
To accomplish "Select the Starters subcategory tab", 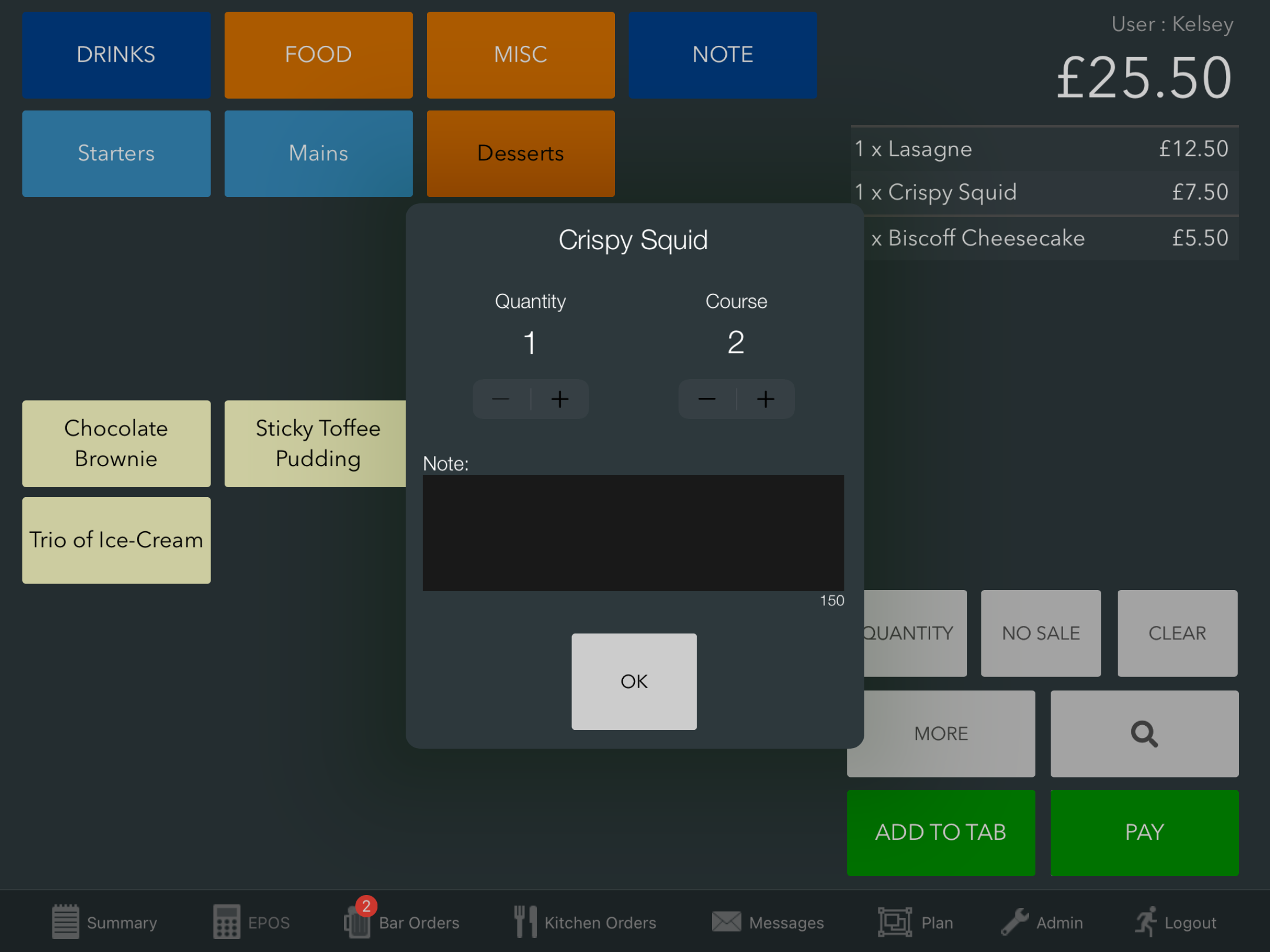I will pos(116,153).
